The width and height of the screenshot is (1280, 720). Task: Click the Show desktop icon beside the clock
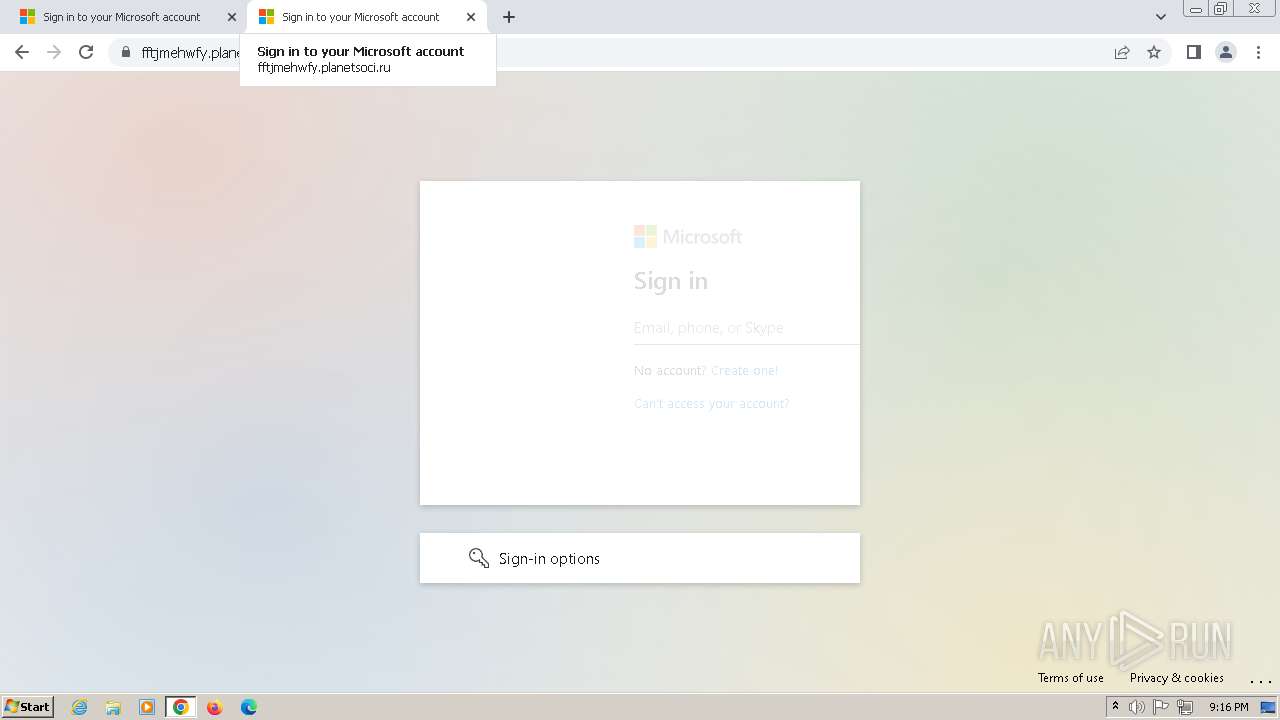point(1269,707)
